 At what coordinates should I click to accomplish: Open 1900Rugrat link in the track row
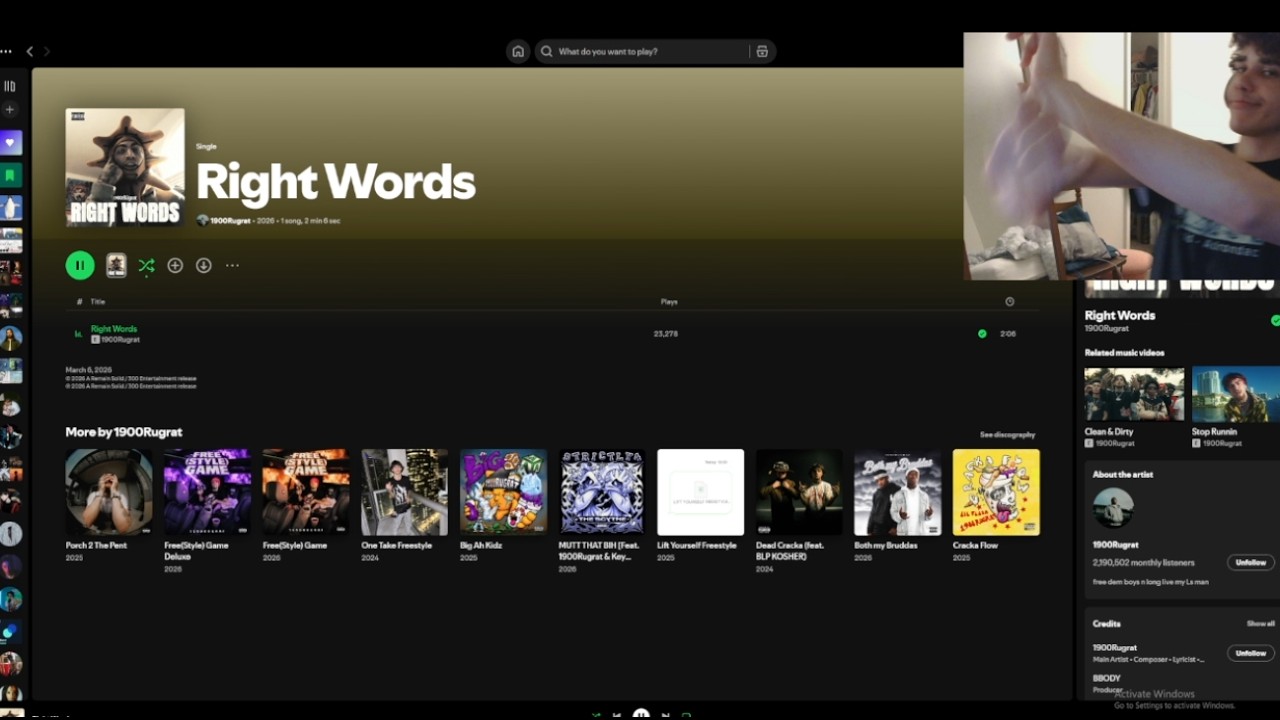tap(120, 340)
